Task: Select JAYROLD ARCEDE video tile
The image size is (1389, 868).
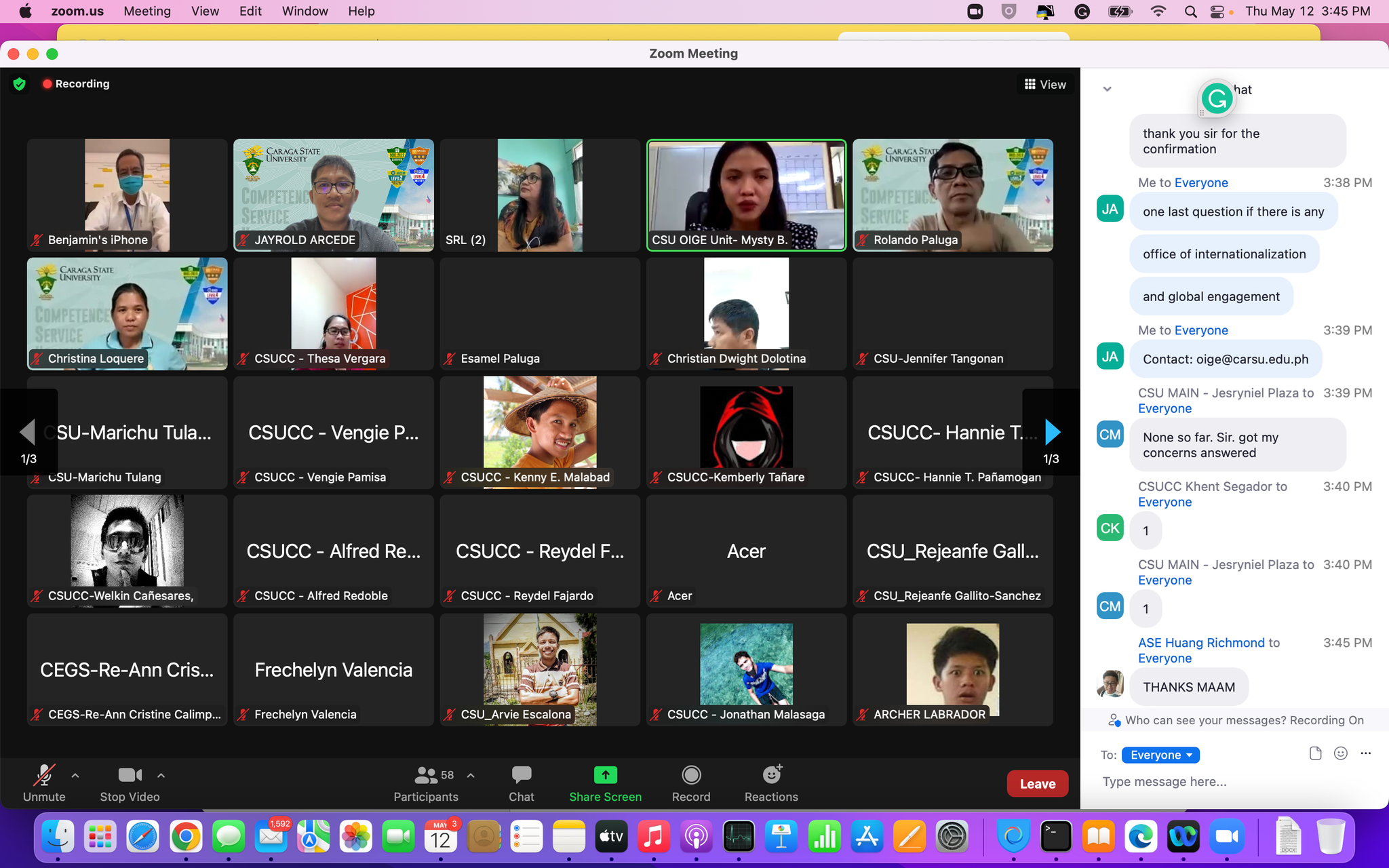Action: click(x=333, y=195)
